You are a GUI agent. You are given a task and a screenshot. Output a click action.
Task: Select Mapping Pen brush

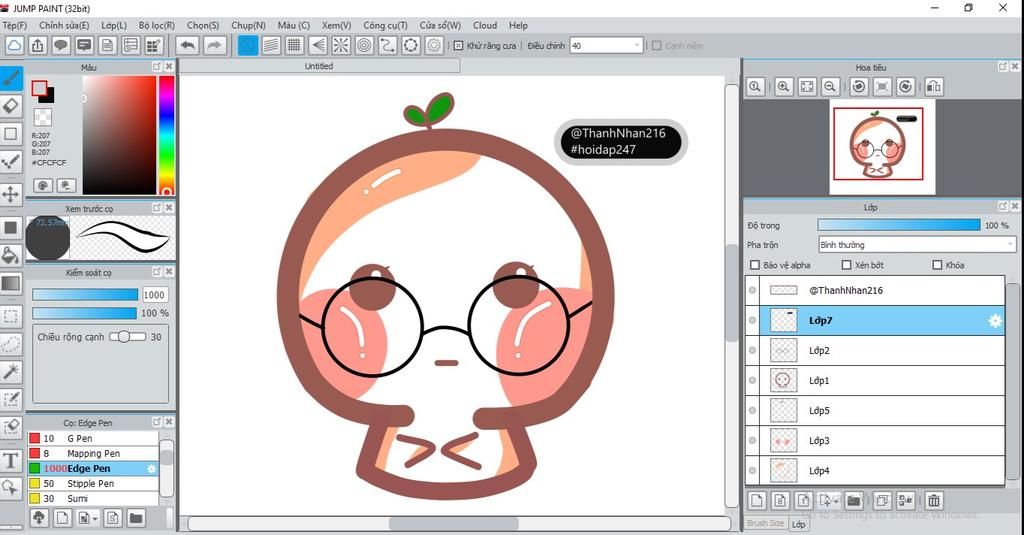click(93, 453)
